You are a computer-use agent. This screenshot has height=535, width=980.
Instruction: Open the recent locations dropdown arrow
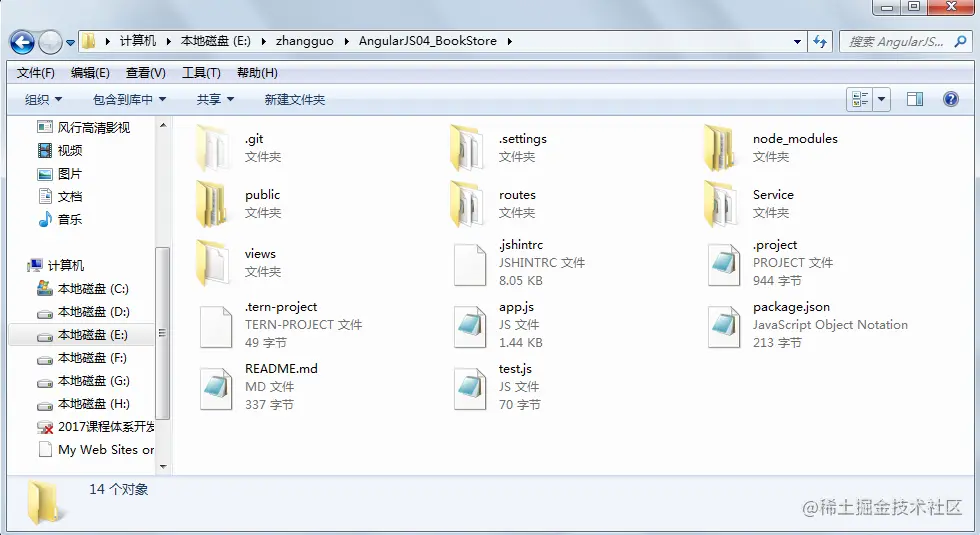click(x=70, y=43)
